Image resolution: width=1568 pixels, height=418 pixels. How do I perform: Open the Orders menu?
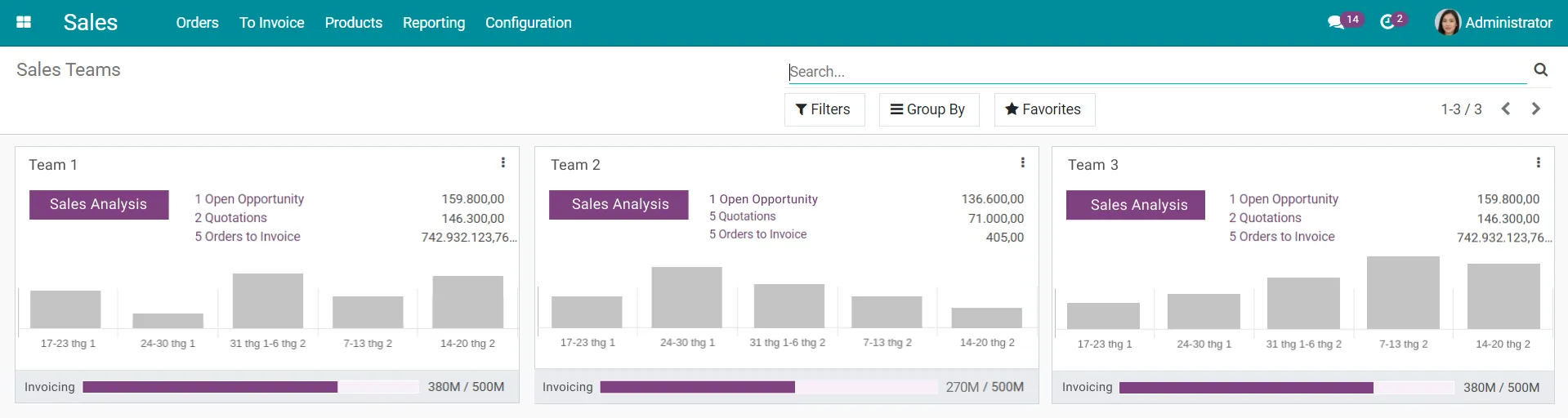click(x=197, y=22)
